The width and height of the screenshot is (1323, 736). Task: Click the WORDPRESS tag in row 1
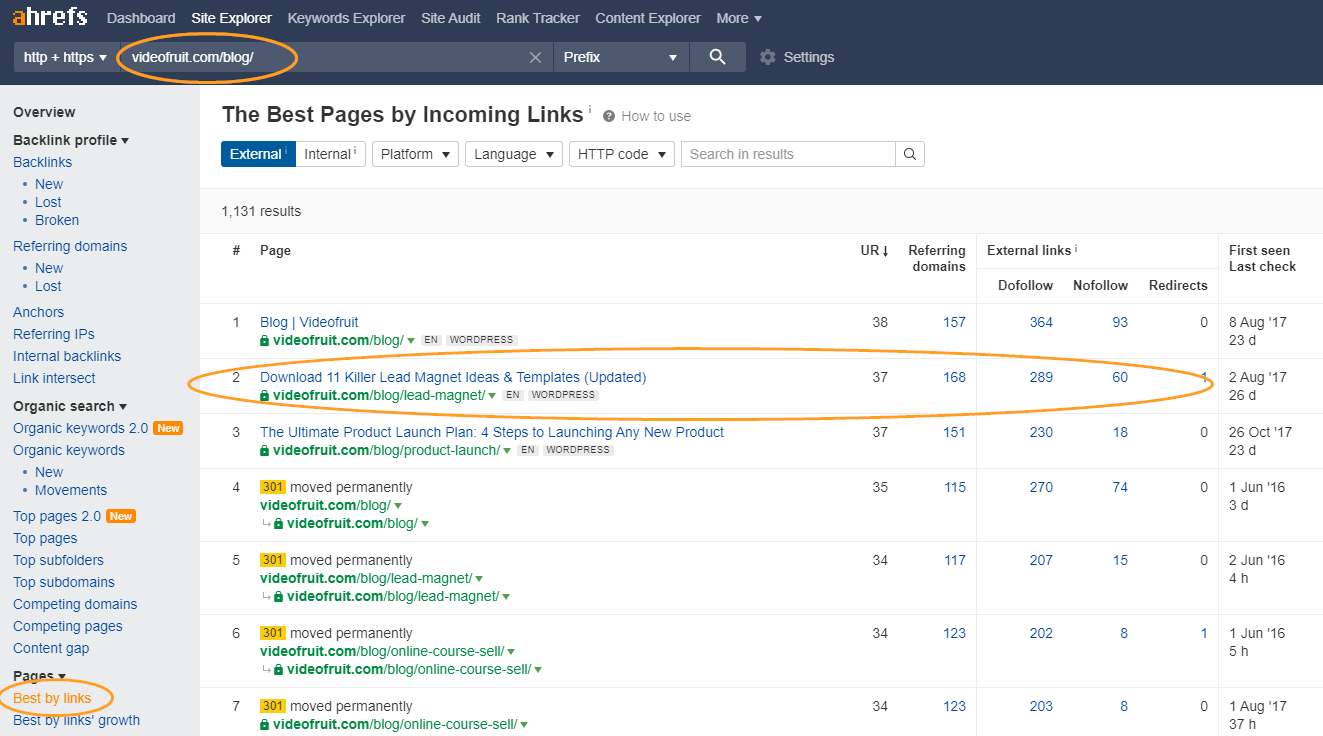click(x=481, y=340)
